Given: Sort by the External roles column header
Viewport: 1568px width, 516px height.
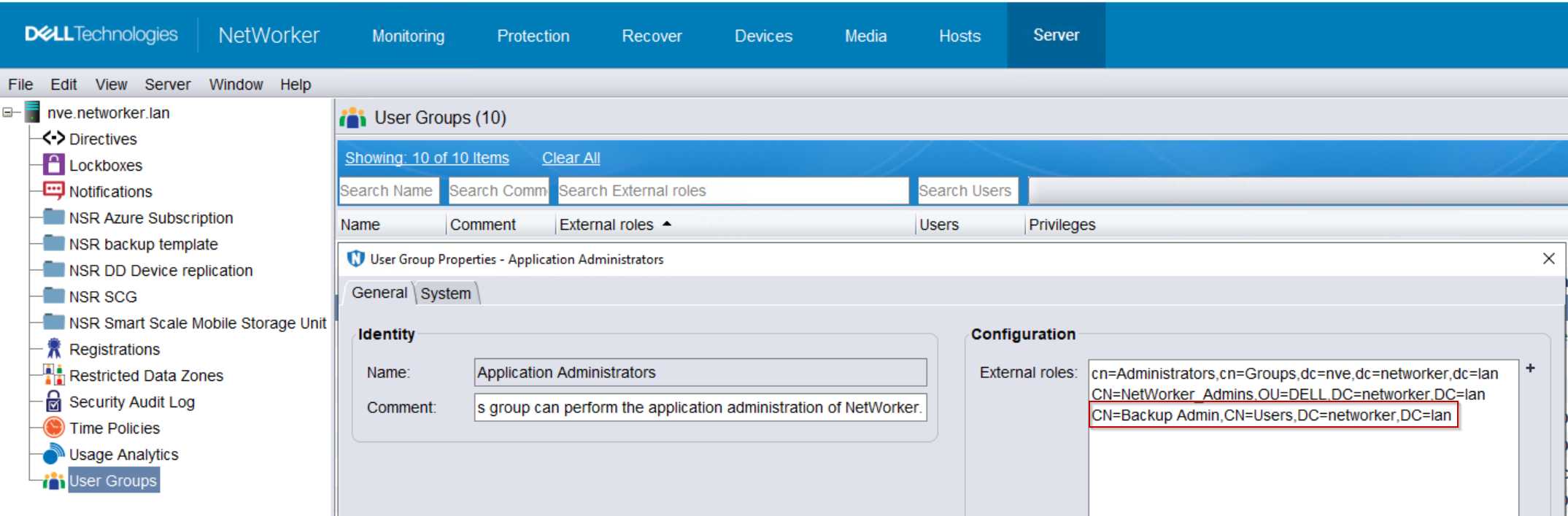Looking at the screenshot, I should pos(606,225).
